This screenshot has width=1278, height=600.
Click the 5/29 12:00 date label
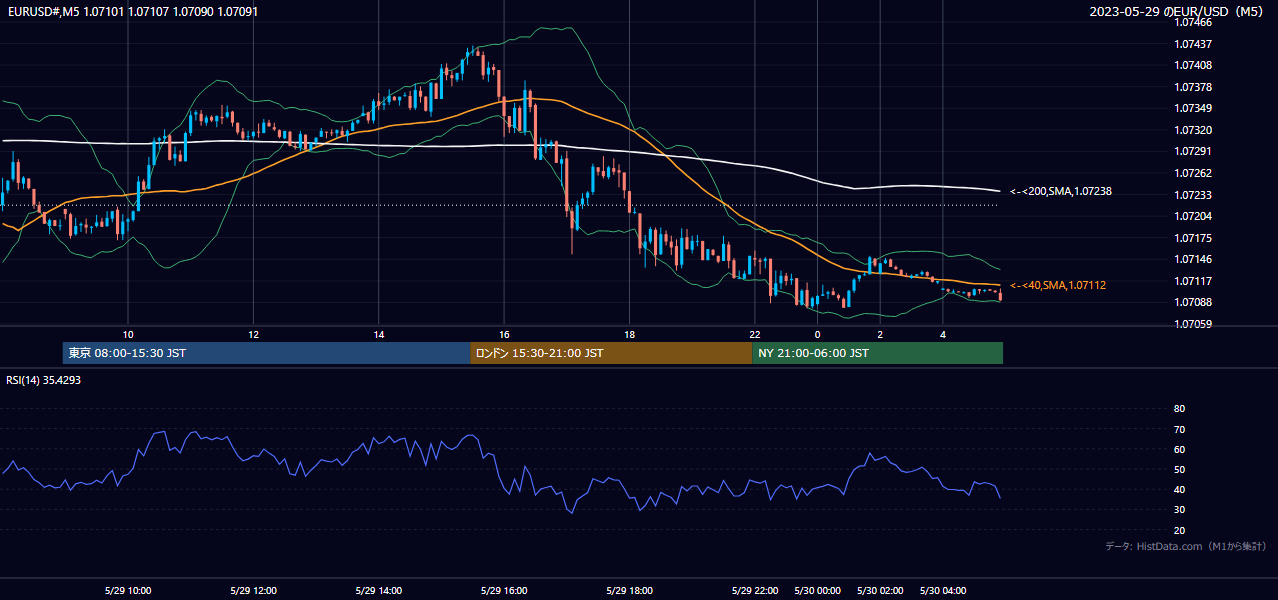(253, 590)
